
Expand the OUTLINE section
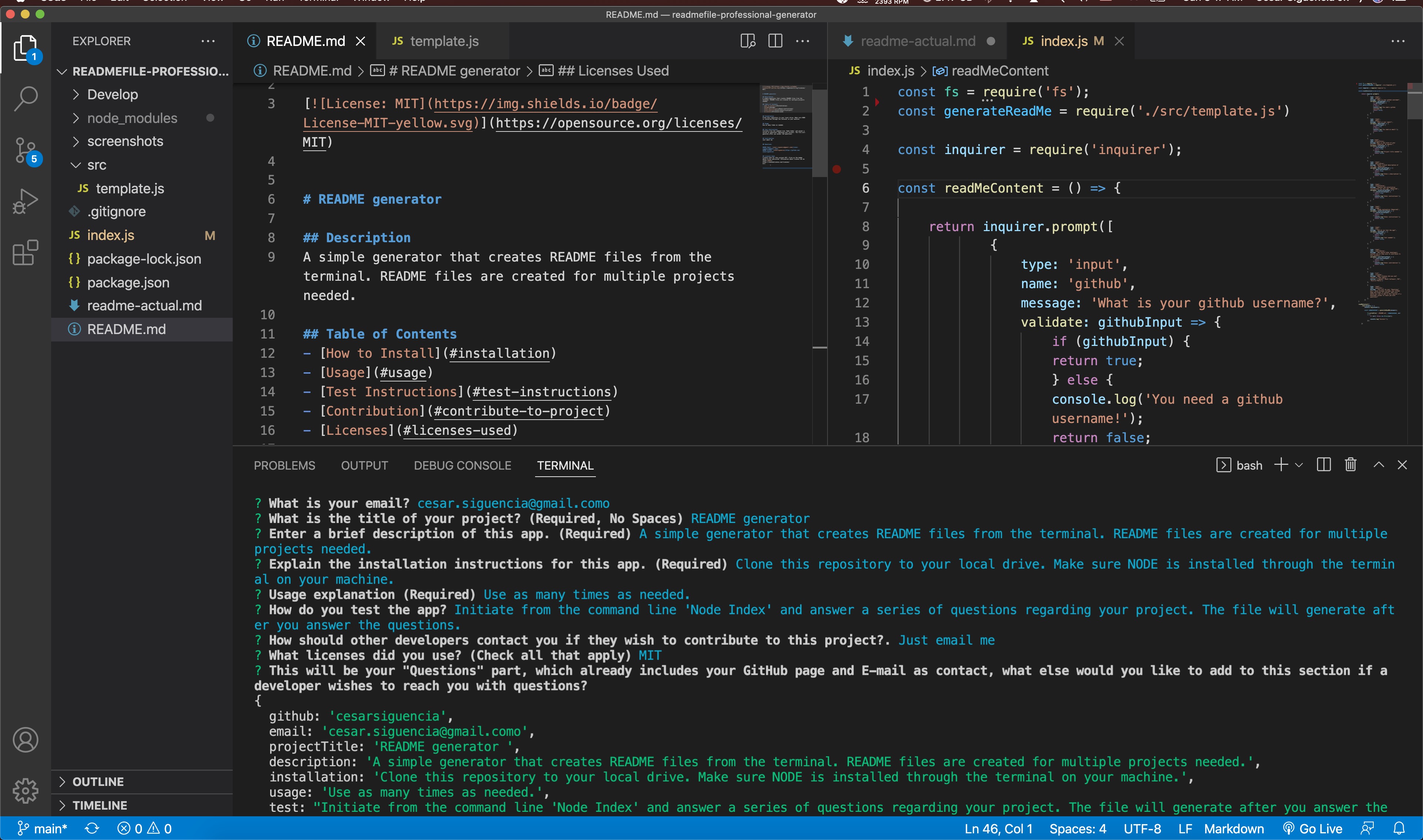[142, 782]
